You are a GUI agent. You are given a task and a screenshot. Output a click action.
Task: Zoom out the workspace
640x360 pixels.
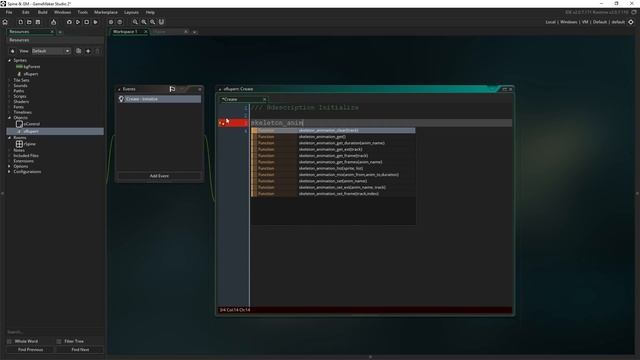135,22
